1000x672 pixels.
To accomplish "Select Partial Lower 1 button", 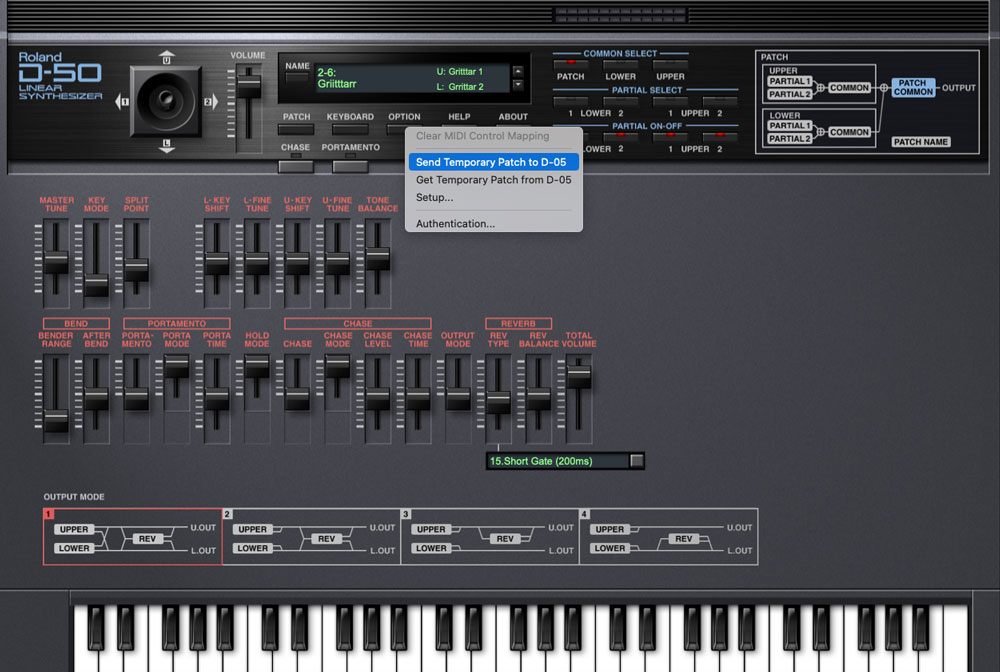I will pos(570,101).
